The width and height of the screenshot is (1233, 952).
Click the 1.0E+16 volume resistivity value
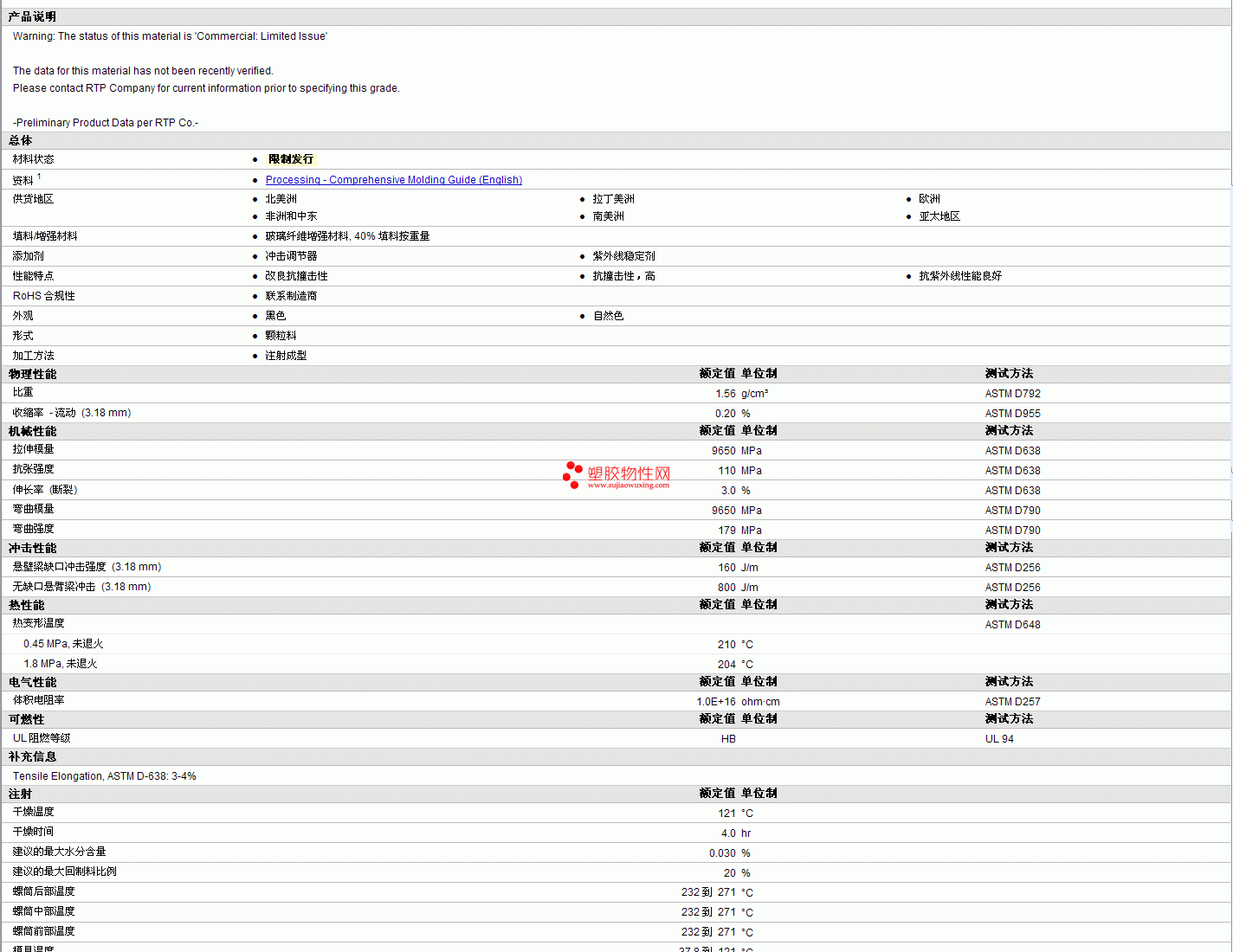coord(715,702)
